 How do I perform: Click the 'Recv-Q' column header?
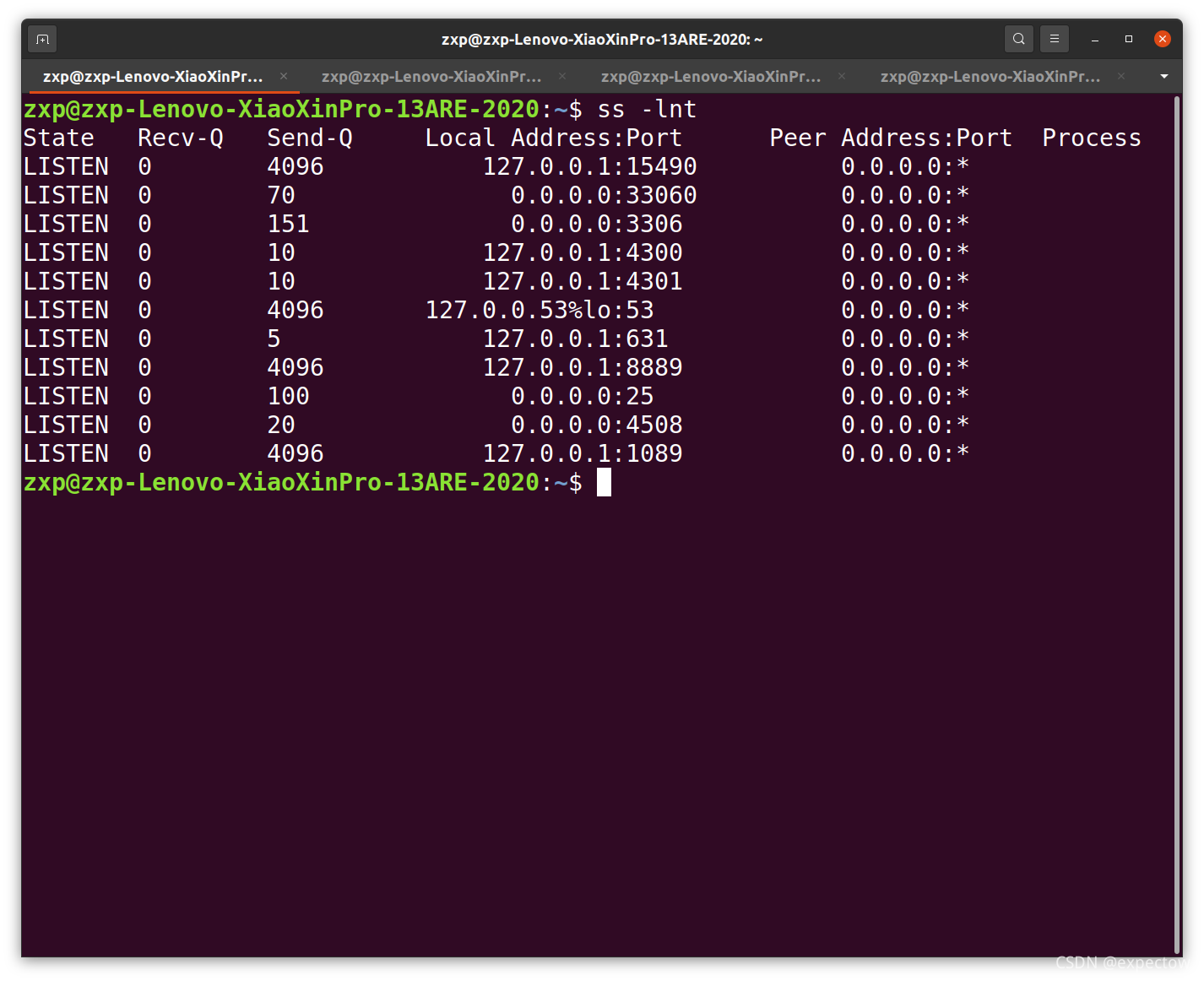[x=181, y=138]
